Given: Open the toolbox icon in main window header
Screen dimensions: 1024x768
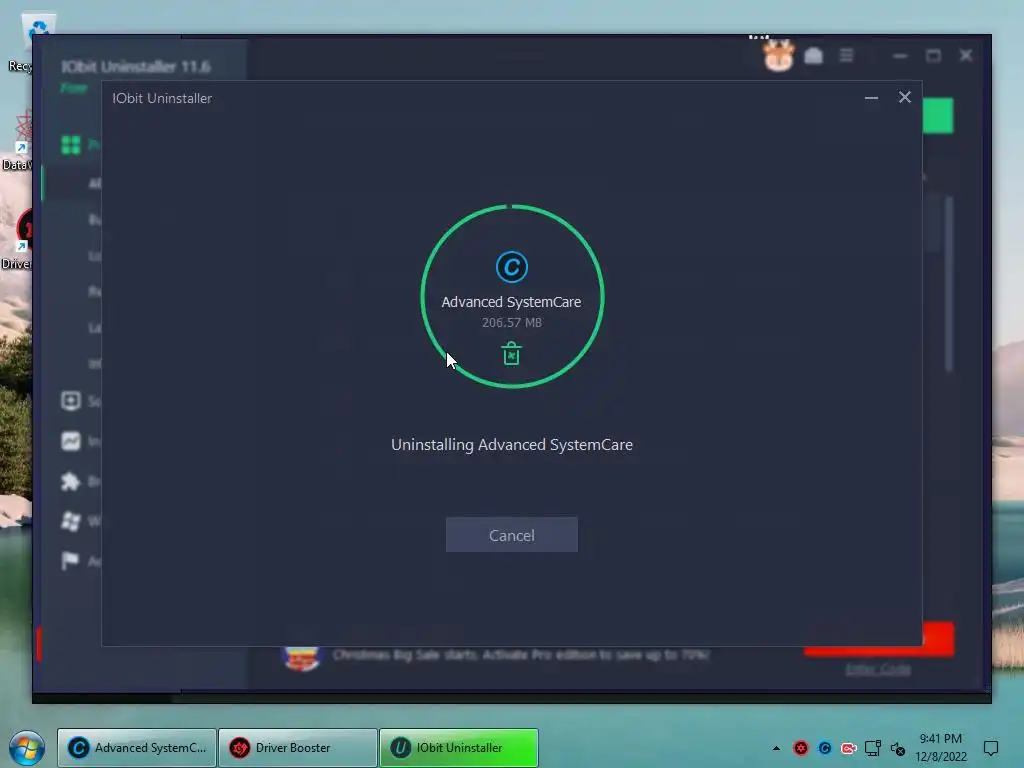Looking at the screenshot, I should click(x=813, y=56).
